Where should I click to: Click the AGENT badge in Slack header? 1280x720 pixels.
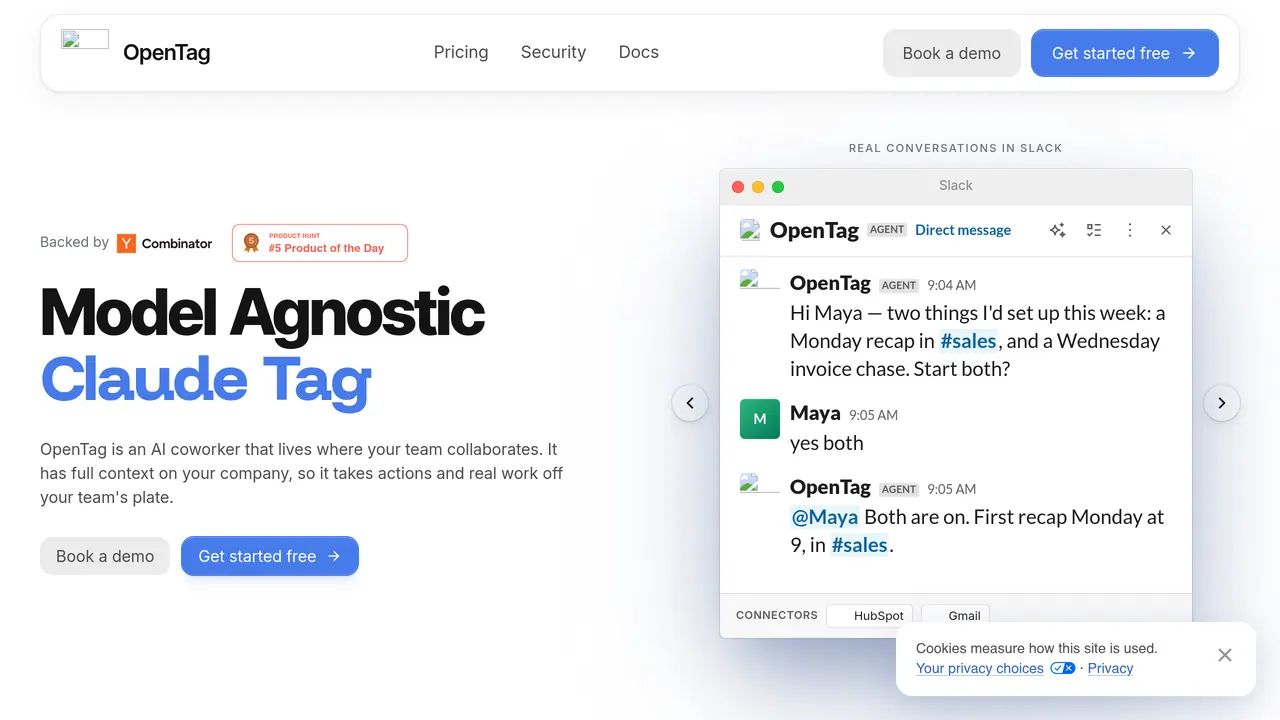[x=887, y=230]
